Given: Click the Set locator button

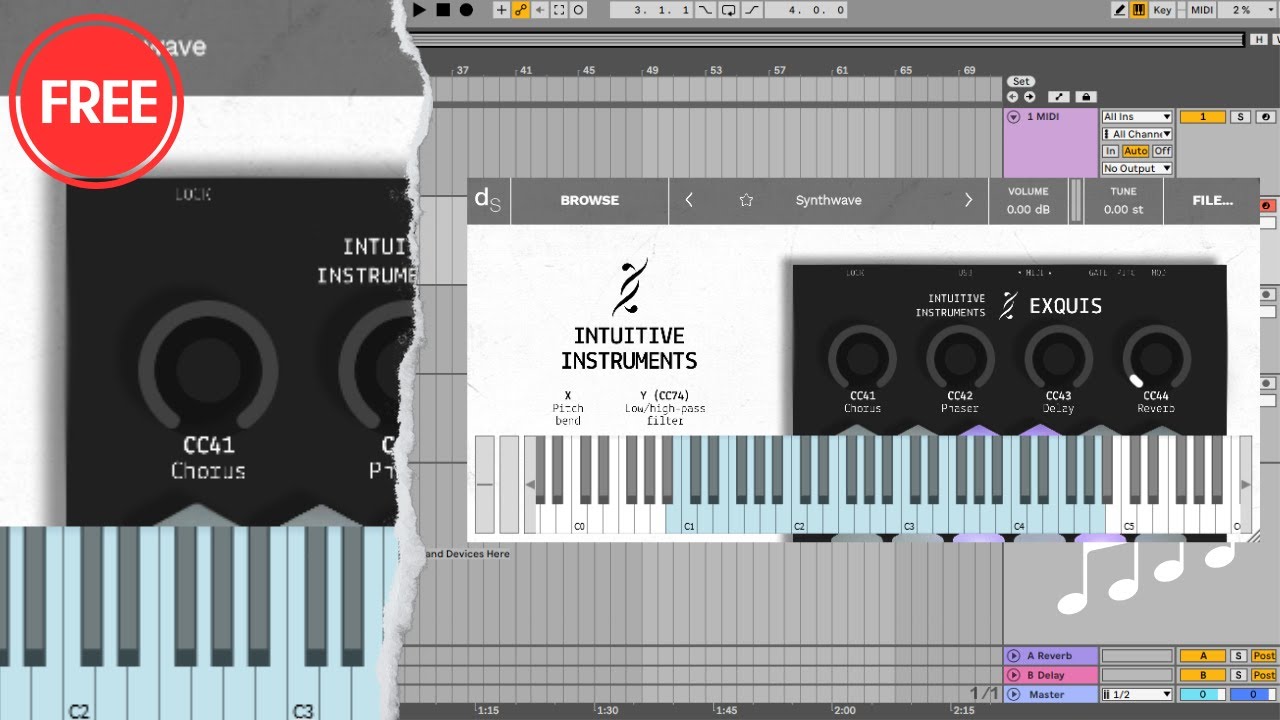Looking at the screenshot, I should tap(1021, 82).
